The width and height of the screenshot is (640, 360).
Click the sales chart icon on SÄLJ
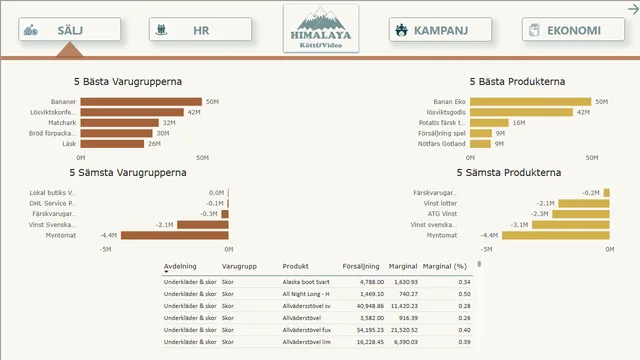(31, 30)
